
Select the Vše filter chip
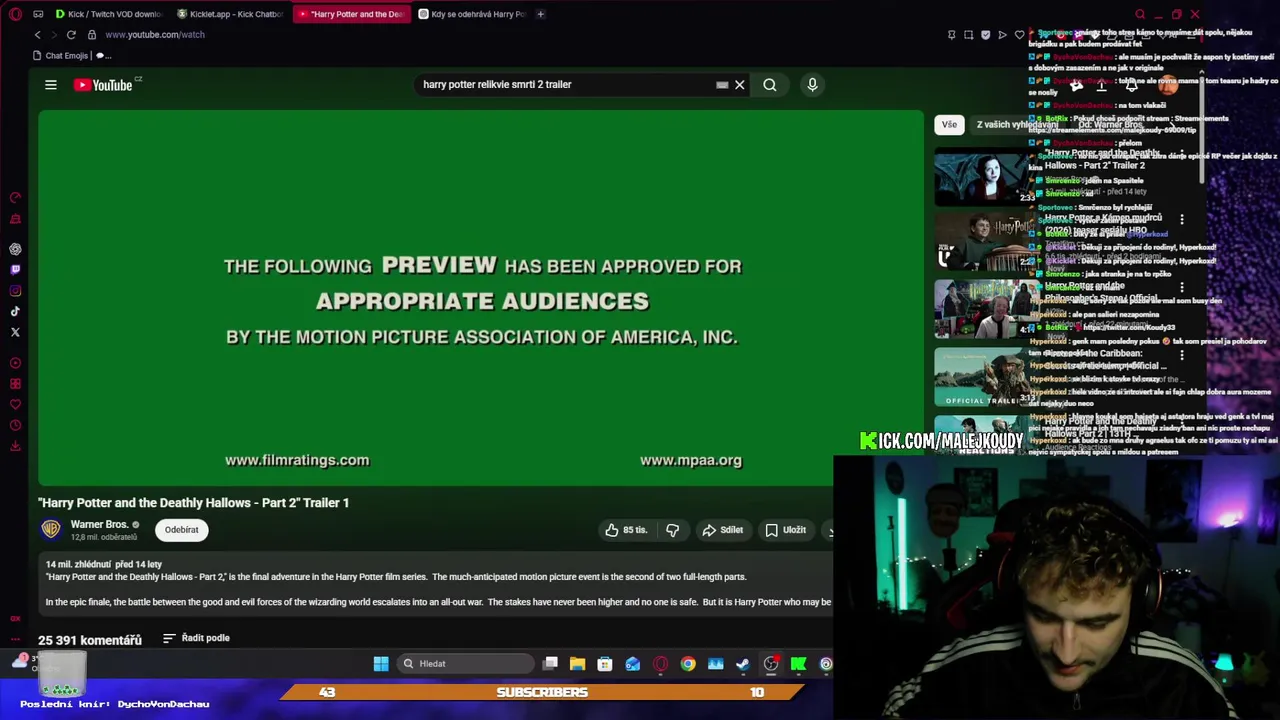949,124
